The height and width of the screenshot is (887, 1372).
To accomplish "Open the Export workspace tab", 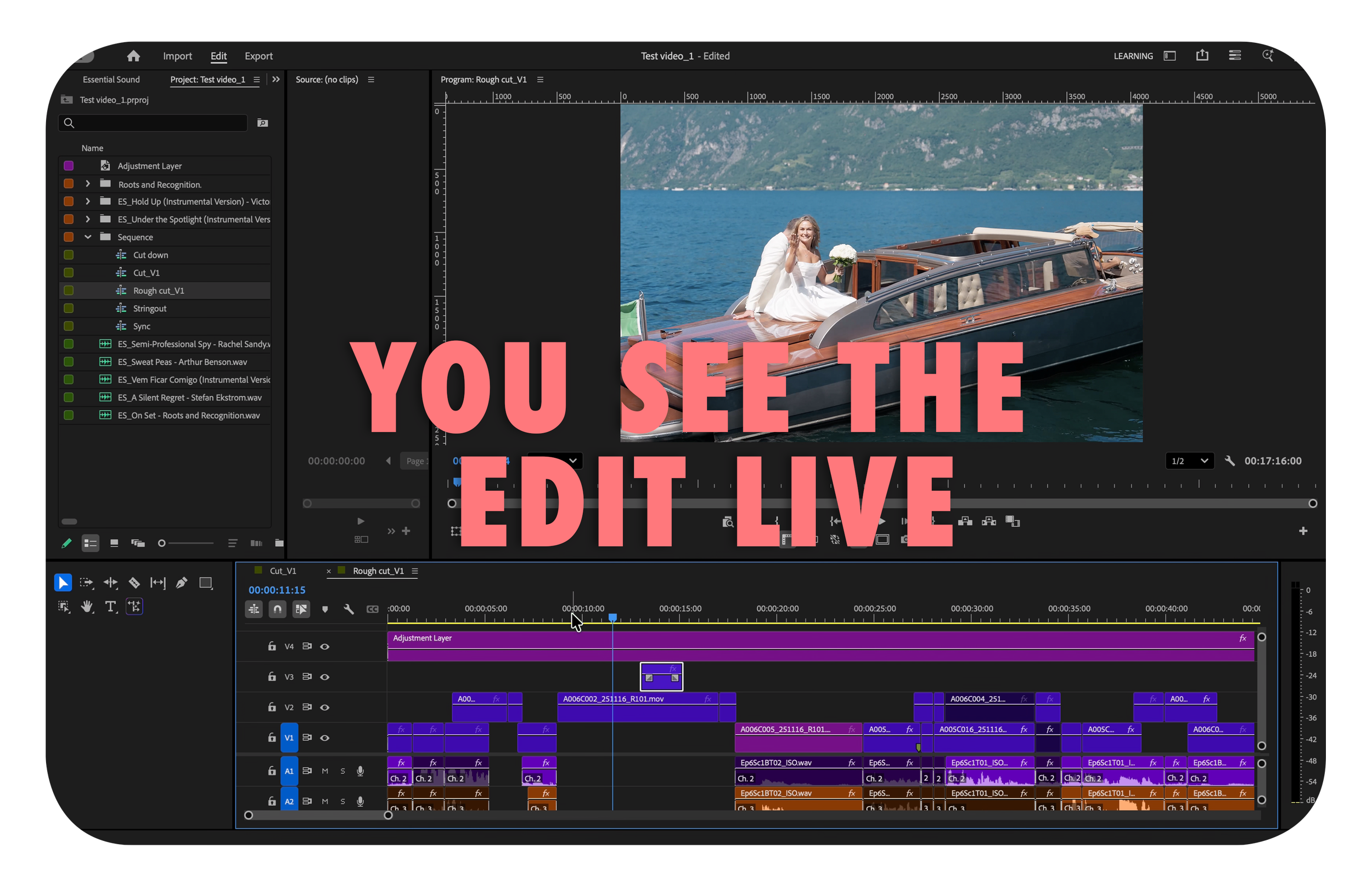I will coord(258,56).
